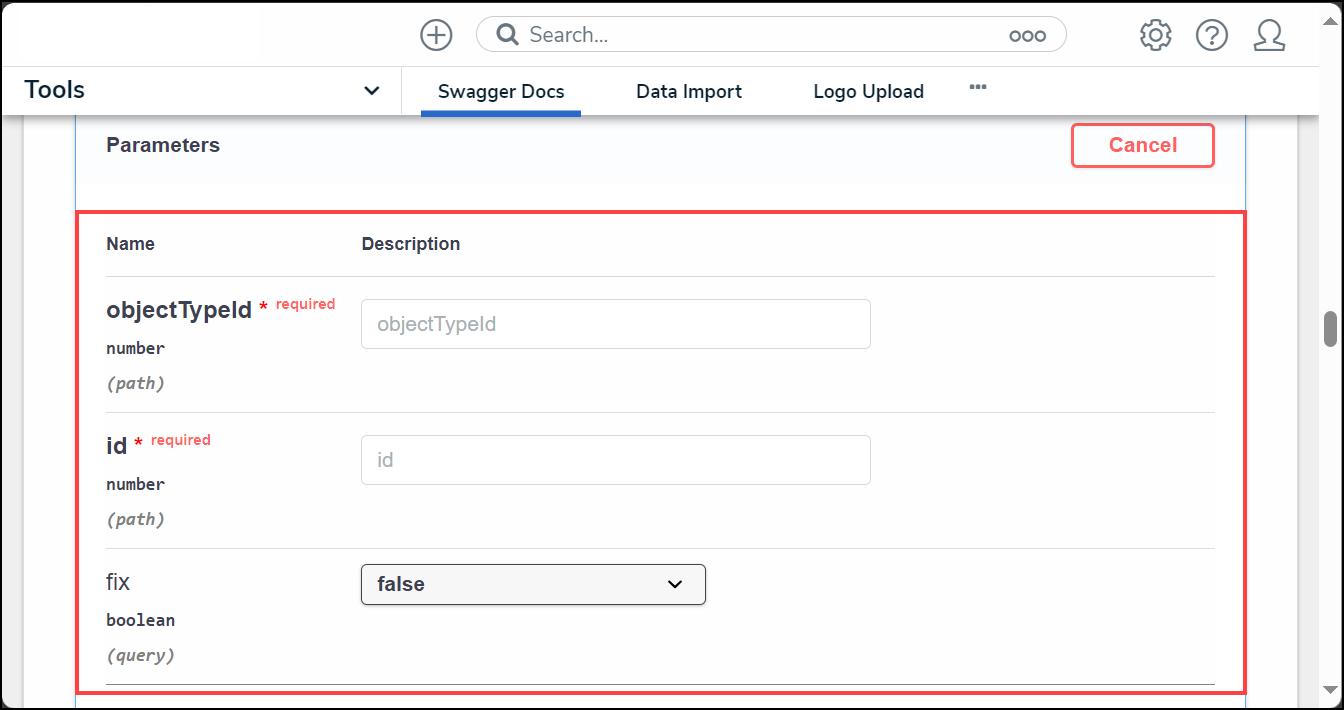Open the Data Import tab
The height and width of the screenshot is (710, 1344).
coord(689,92)
